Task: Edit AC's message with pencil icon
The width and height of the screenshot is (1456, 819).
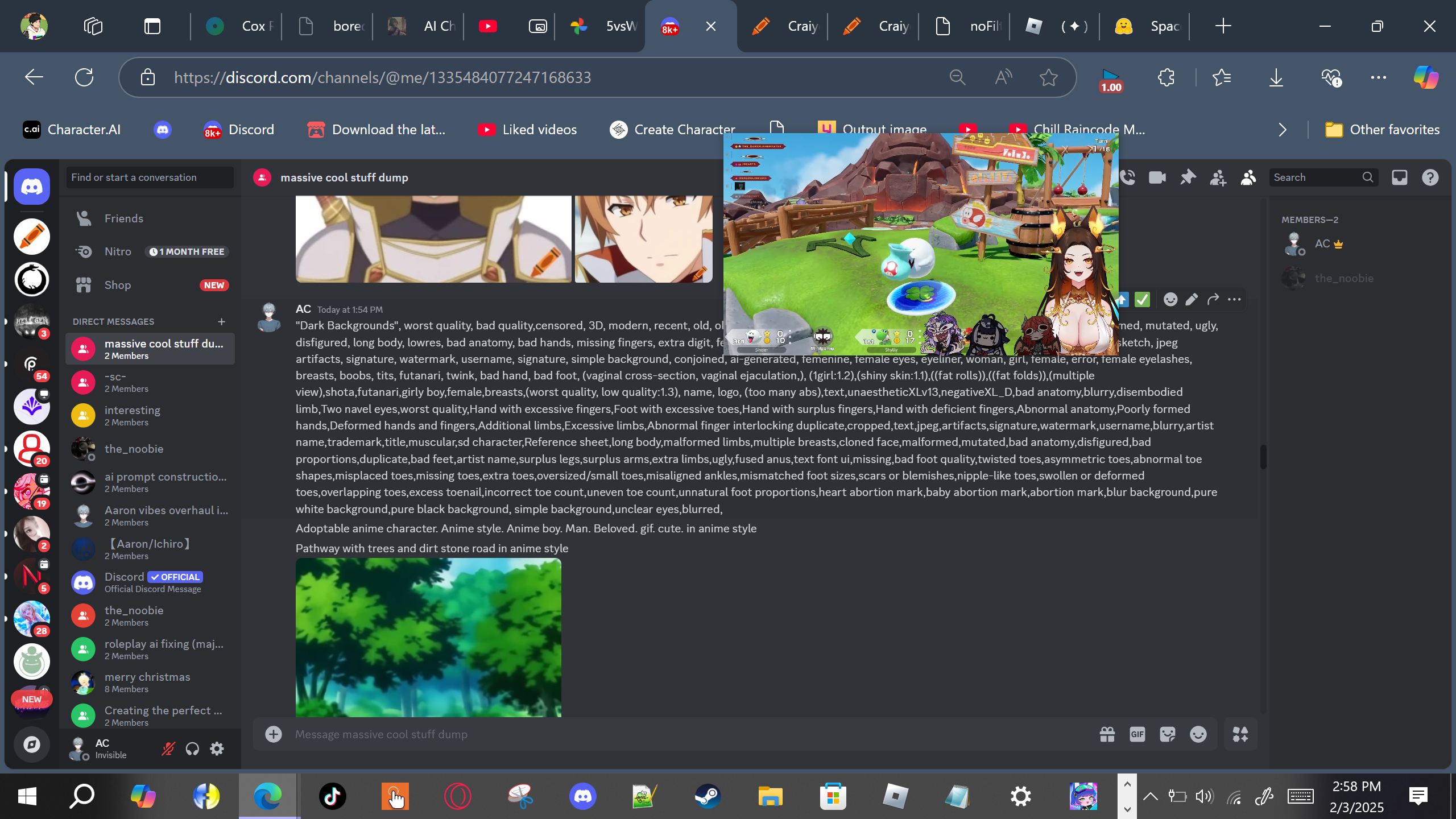Action: coord(1192,299)
